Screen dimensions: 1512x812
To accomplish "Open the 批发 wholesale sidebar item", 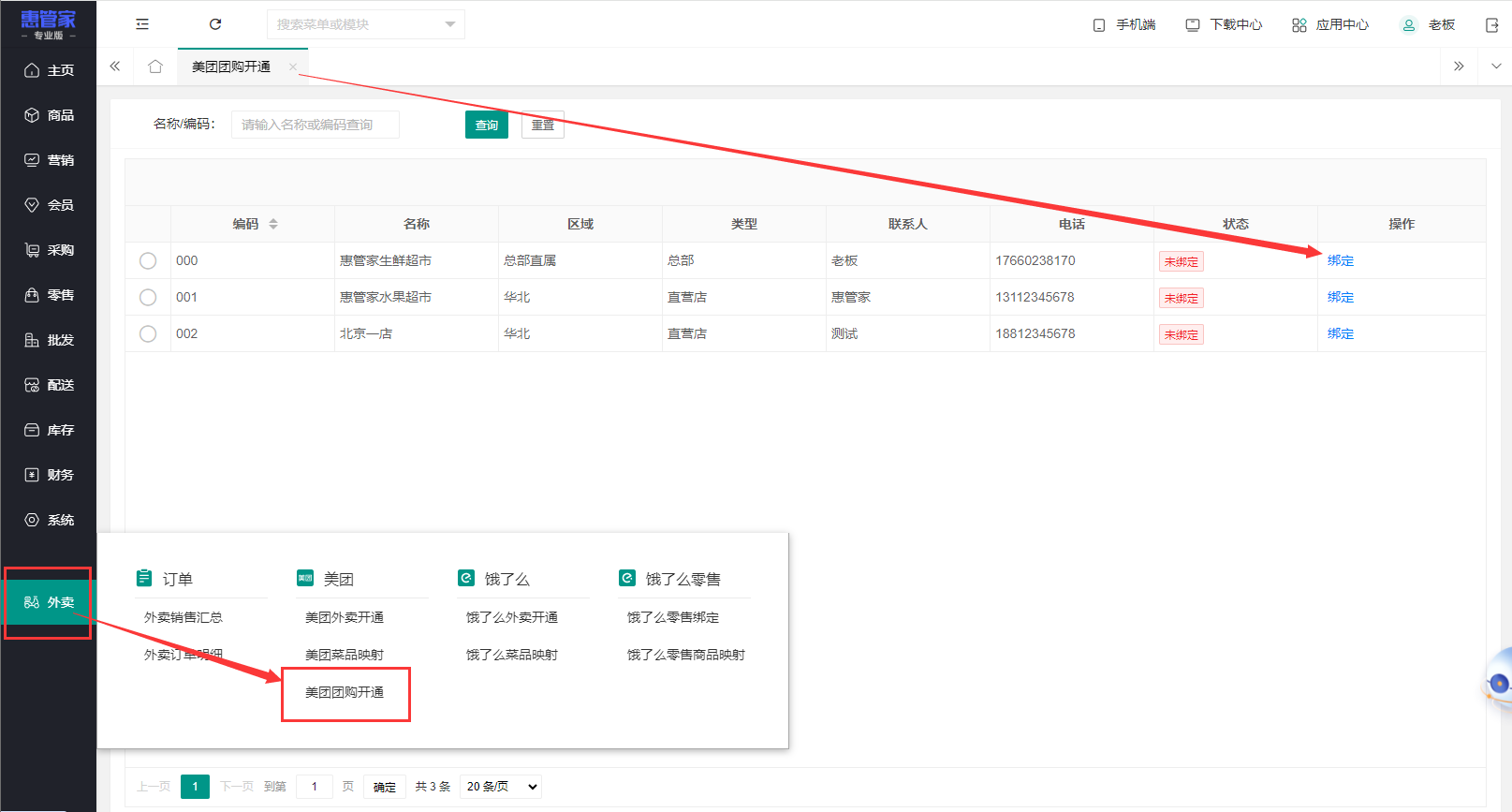I will [49, 340].
